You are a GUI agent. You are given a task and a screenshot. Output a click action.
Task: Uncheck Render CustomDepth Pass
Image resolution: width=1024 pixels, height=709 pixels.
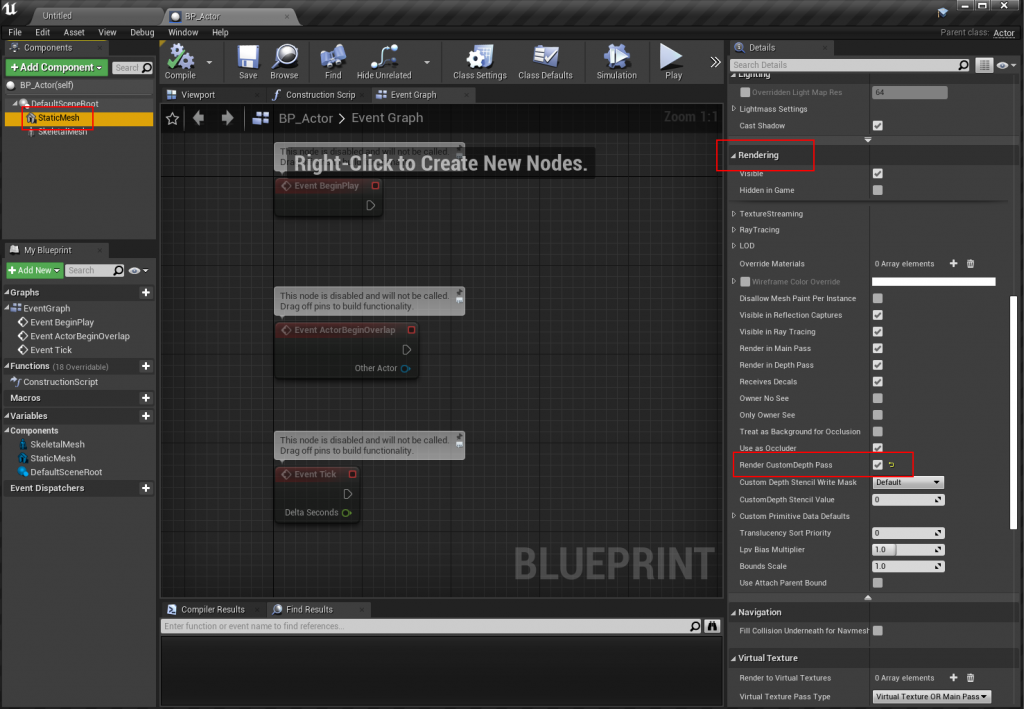pyautogui.click(x=878, y=465)
